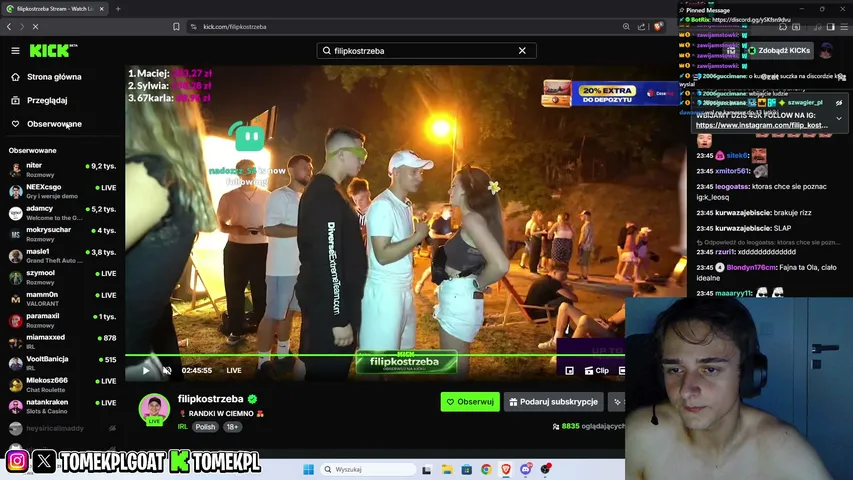853x480 pixels.
Task: Click the Polish language tag
Action: 206,427
